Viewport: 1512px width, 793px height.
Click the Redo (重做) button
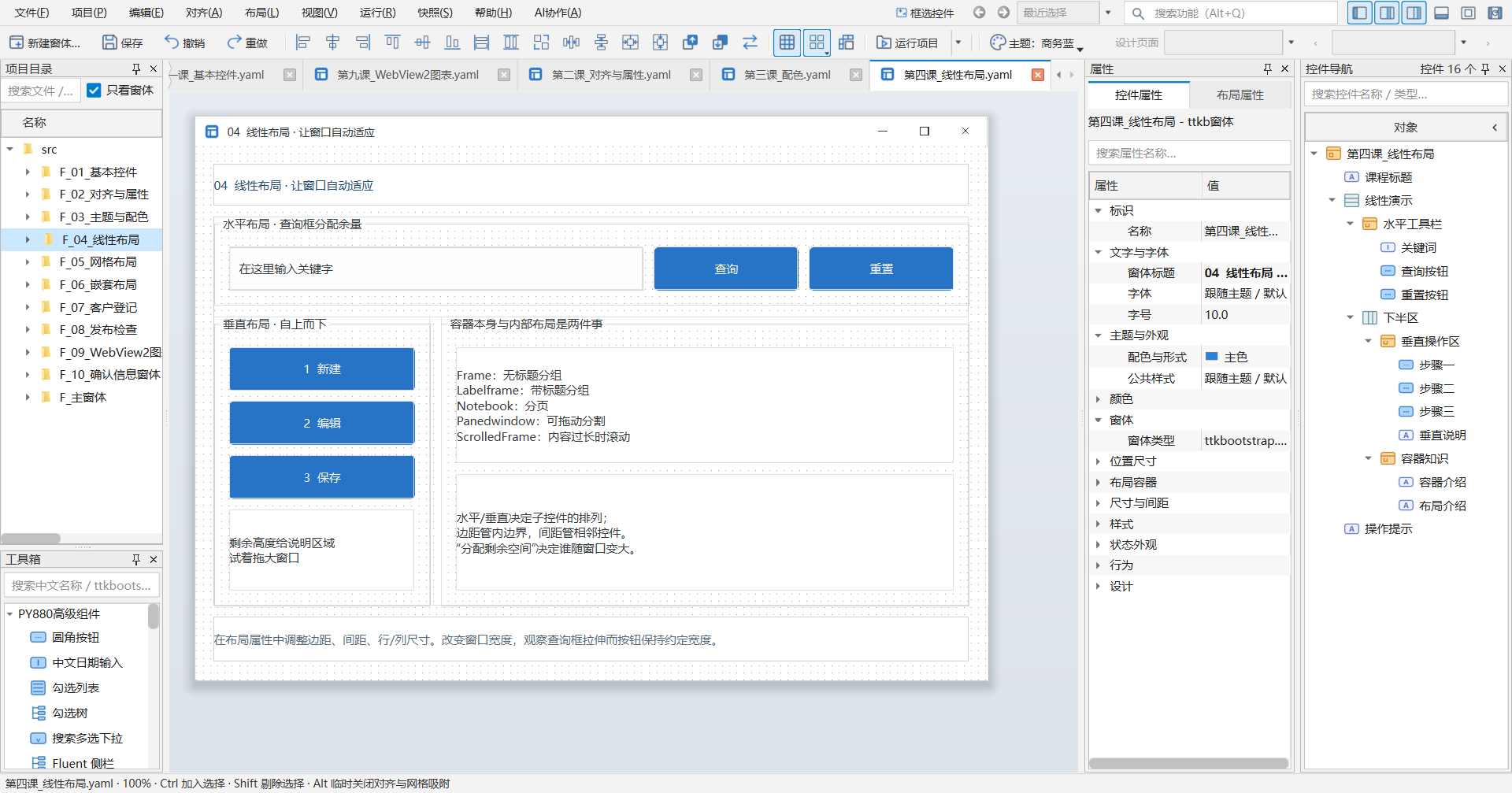(246, 43)
